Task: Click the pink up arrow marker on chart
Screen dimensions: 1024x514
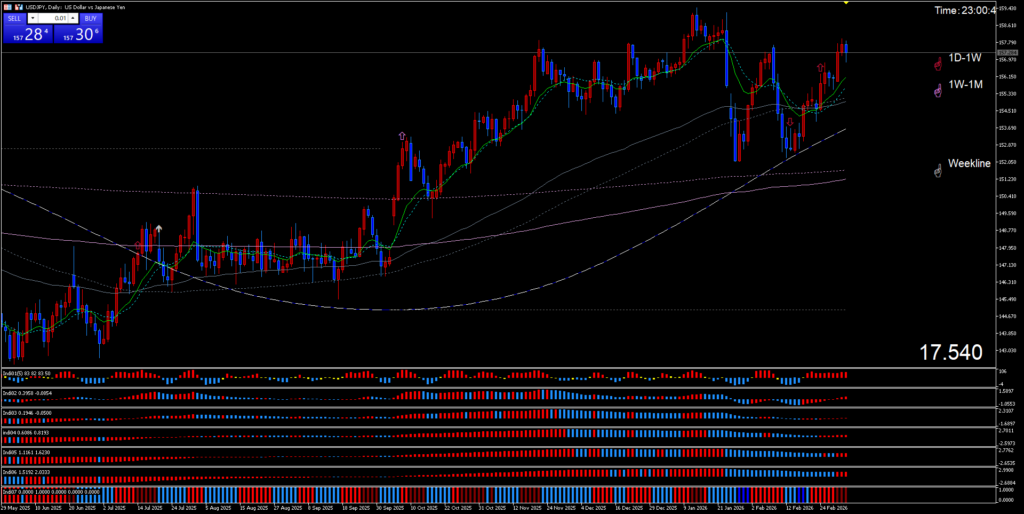Action: (402, 135)
